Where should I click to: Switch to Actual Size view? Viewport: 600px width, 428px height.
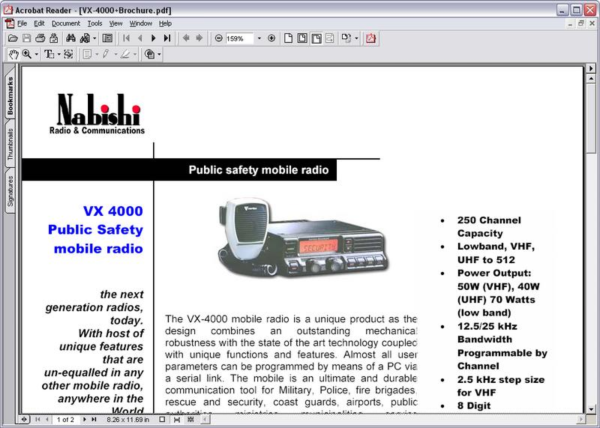point(288,38)
